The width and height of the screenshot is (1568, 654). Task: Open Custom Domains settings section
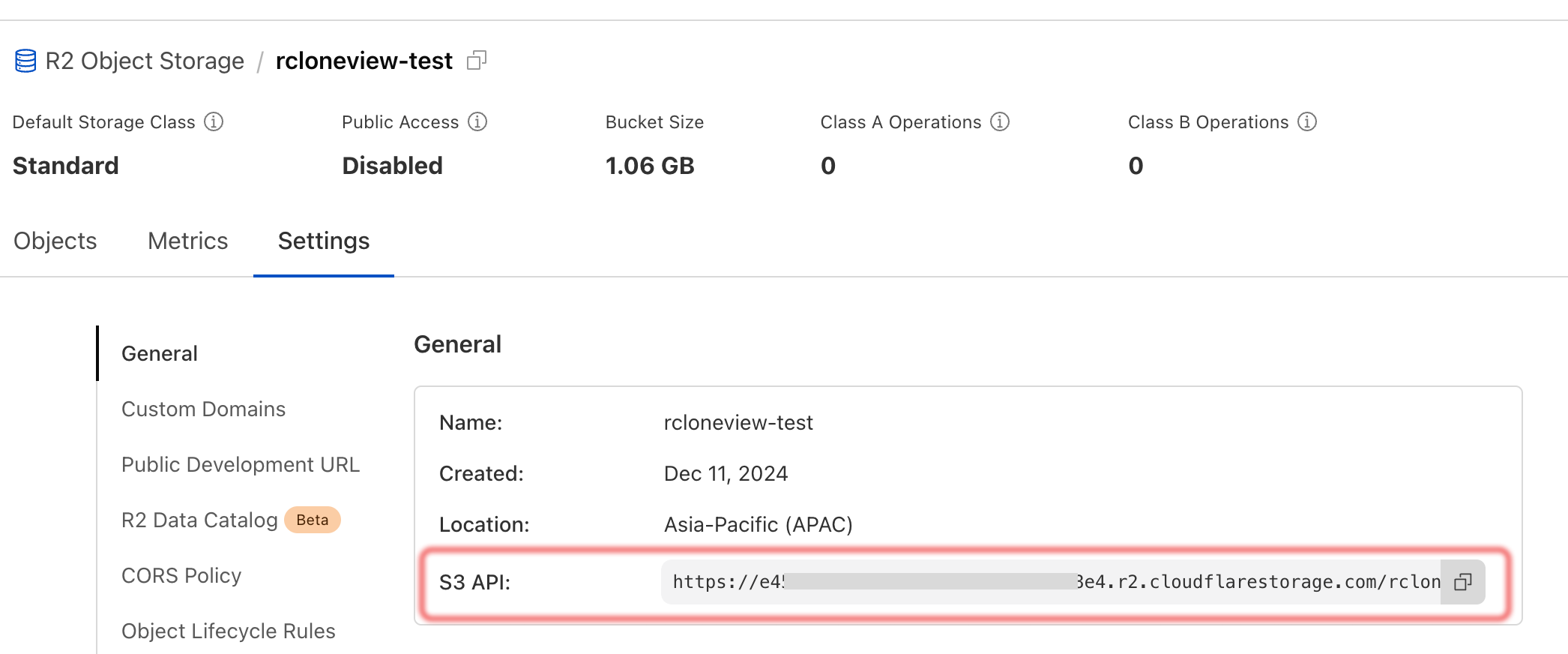click(x=204, y=409)
